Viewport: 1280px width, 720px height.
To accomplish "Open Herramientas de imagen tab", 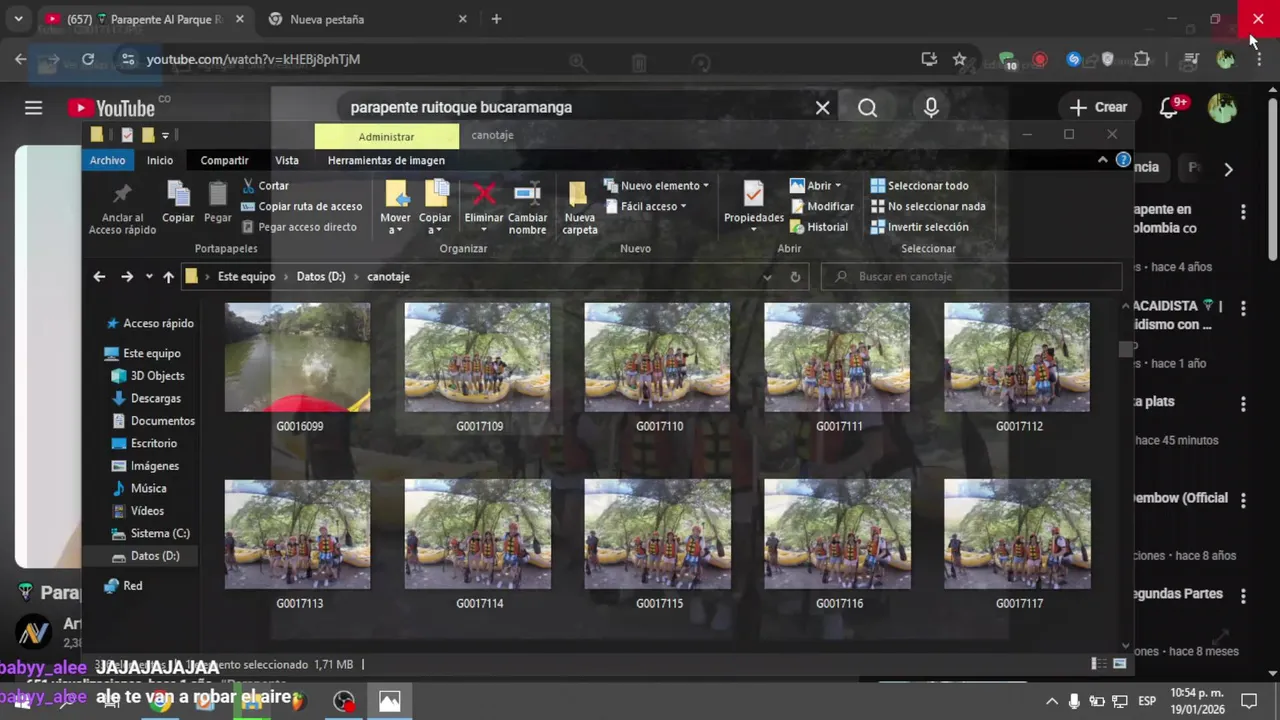I will click(x=386, y=160).
